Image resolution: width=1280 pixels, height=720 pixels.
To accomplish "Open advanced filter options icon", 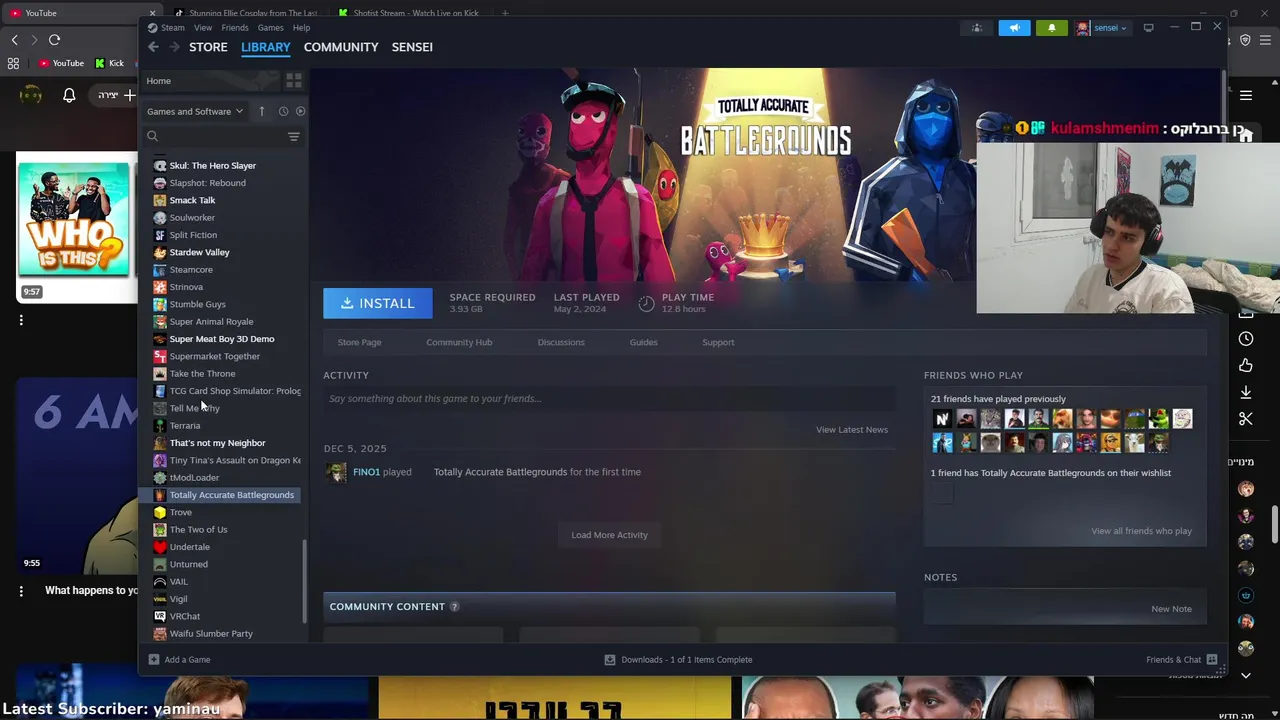I will (294, 136).
